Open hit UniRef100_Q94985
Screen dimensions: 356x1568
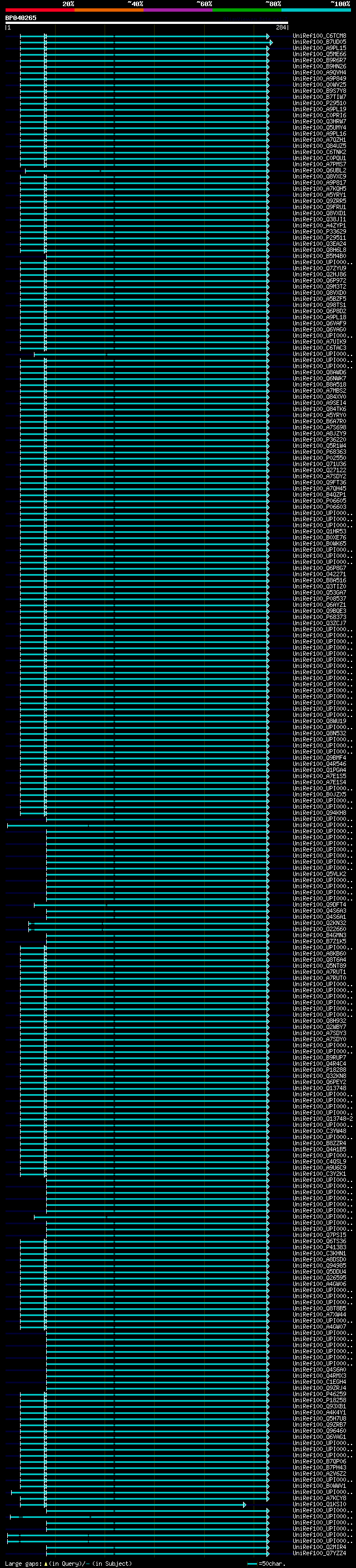click(319, 1265)
